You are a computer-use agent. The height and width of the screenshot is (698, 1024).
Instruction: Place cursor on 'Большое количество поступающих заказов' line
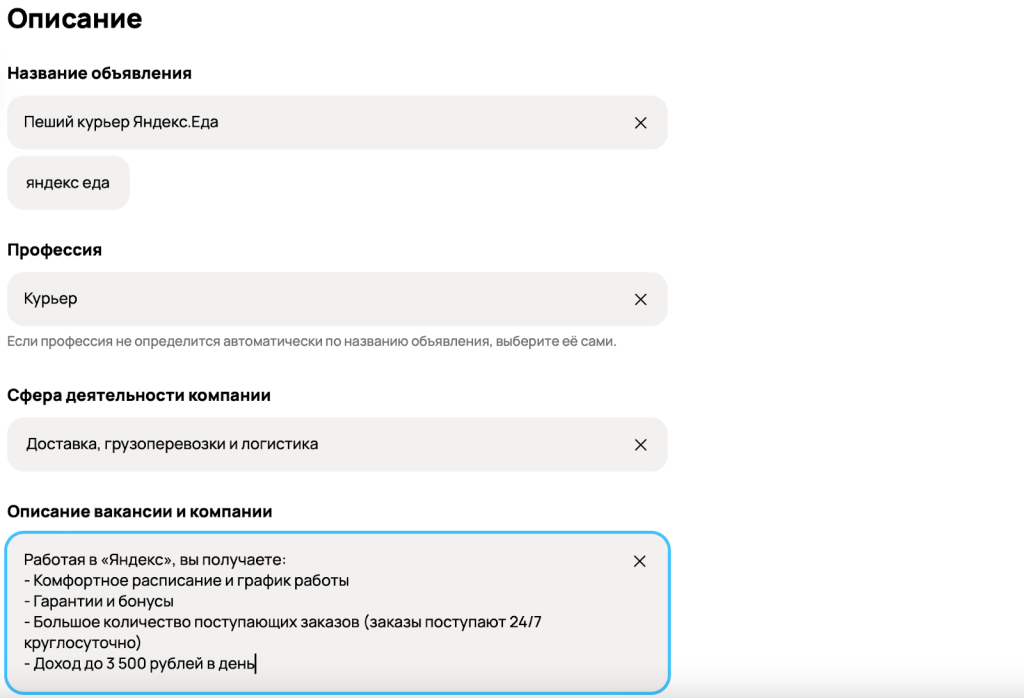(280, 622)
